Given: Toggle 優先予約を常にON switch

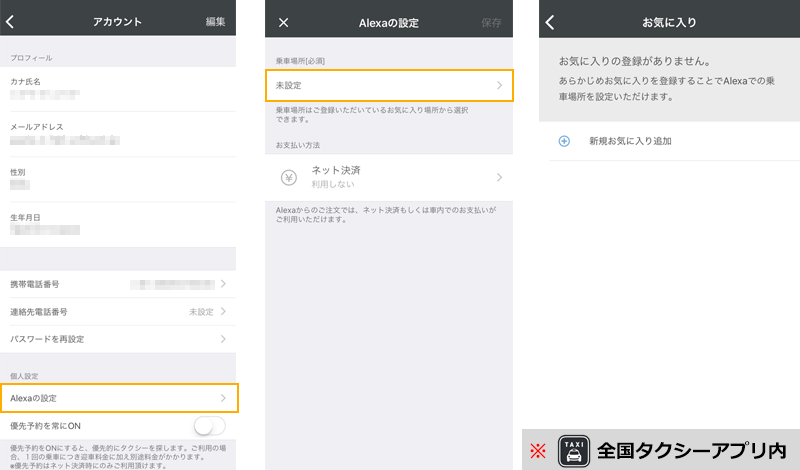Looking at the screenshot, I should coord(210,426).
